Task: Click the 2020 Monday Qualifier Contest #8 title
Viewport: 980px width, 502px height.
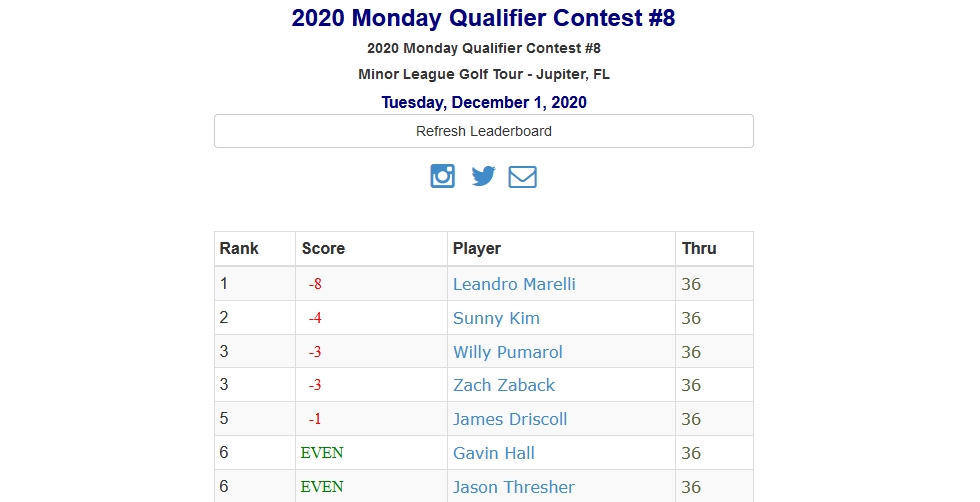Action: [483, 18]
